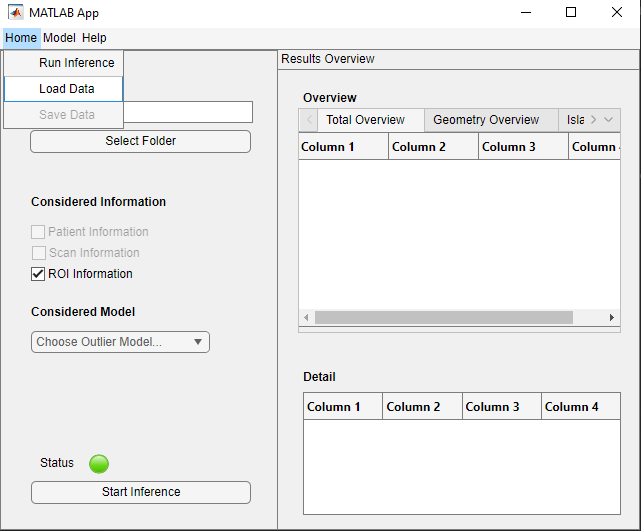Viewport: 641px width, 531px height.
Task: Select Load Data menu entry
Action: click(x=66, y=89)
